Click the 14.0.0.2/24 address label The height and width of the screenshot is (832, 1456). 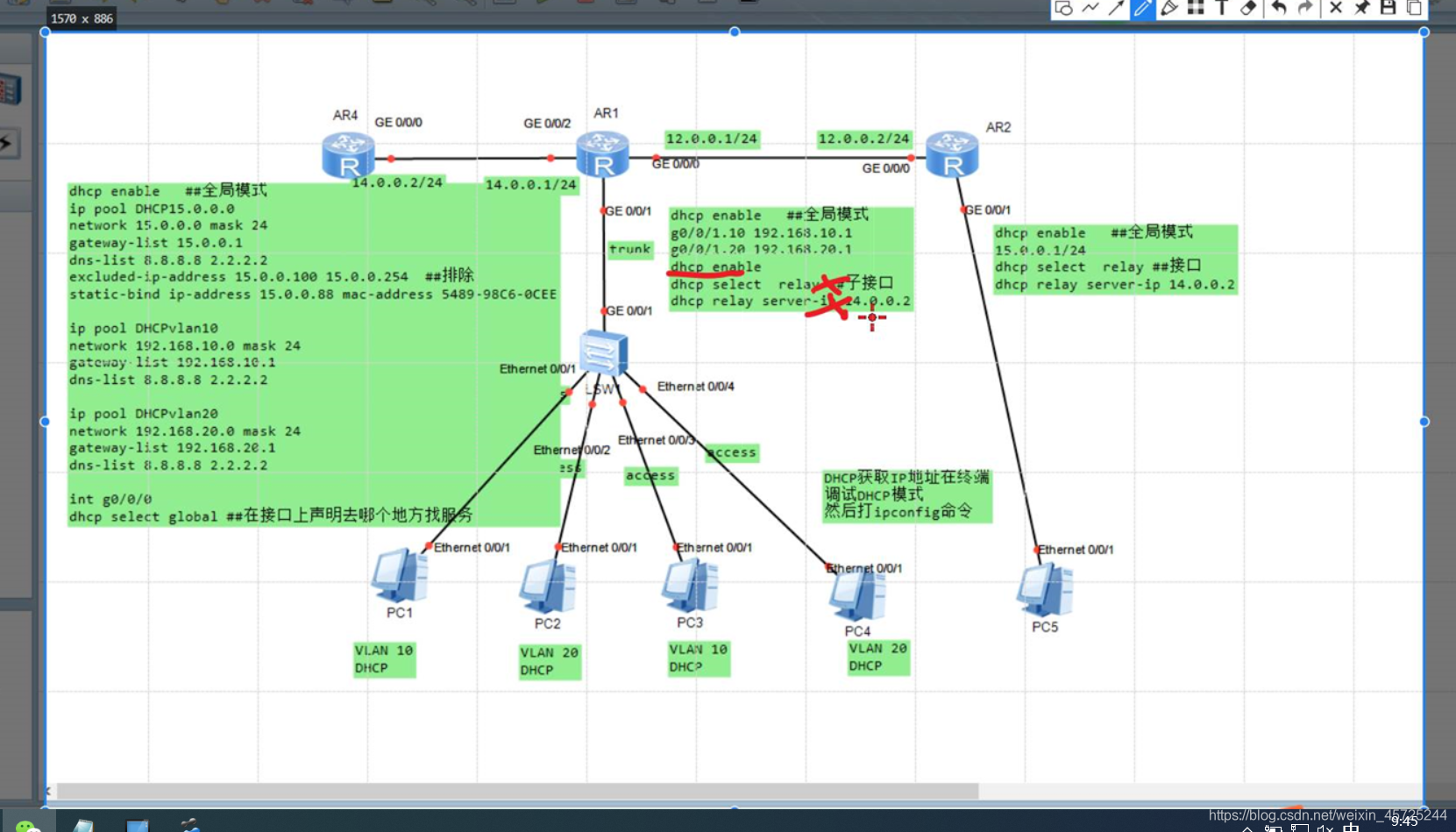coord(397,182)
